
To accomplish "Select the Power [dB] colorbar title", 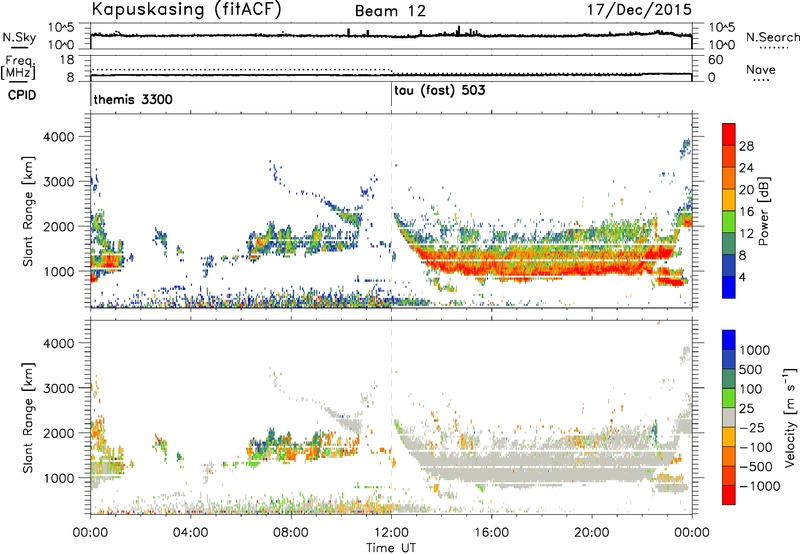I will [x=764, y=211].
